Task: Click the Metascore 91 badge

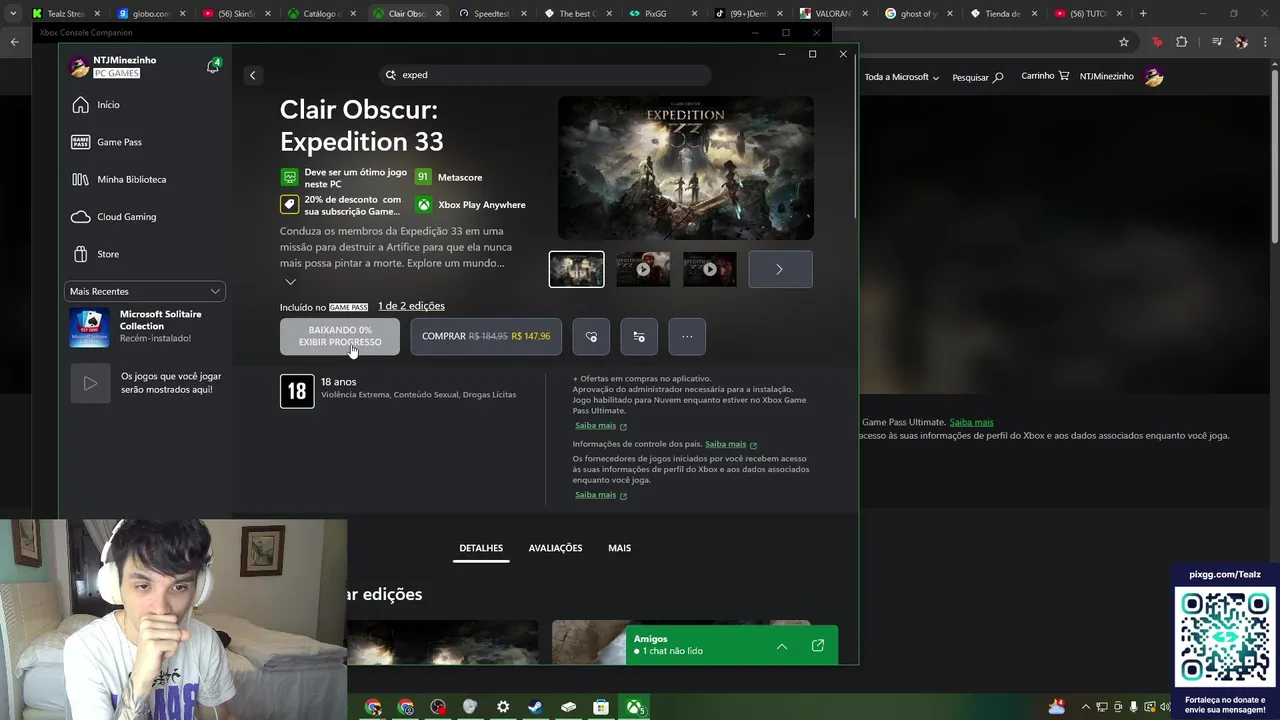Action: click(x=423, y=177)
